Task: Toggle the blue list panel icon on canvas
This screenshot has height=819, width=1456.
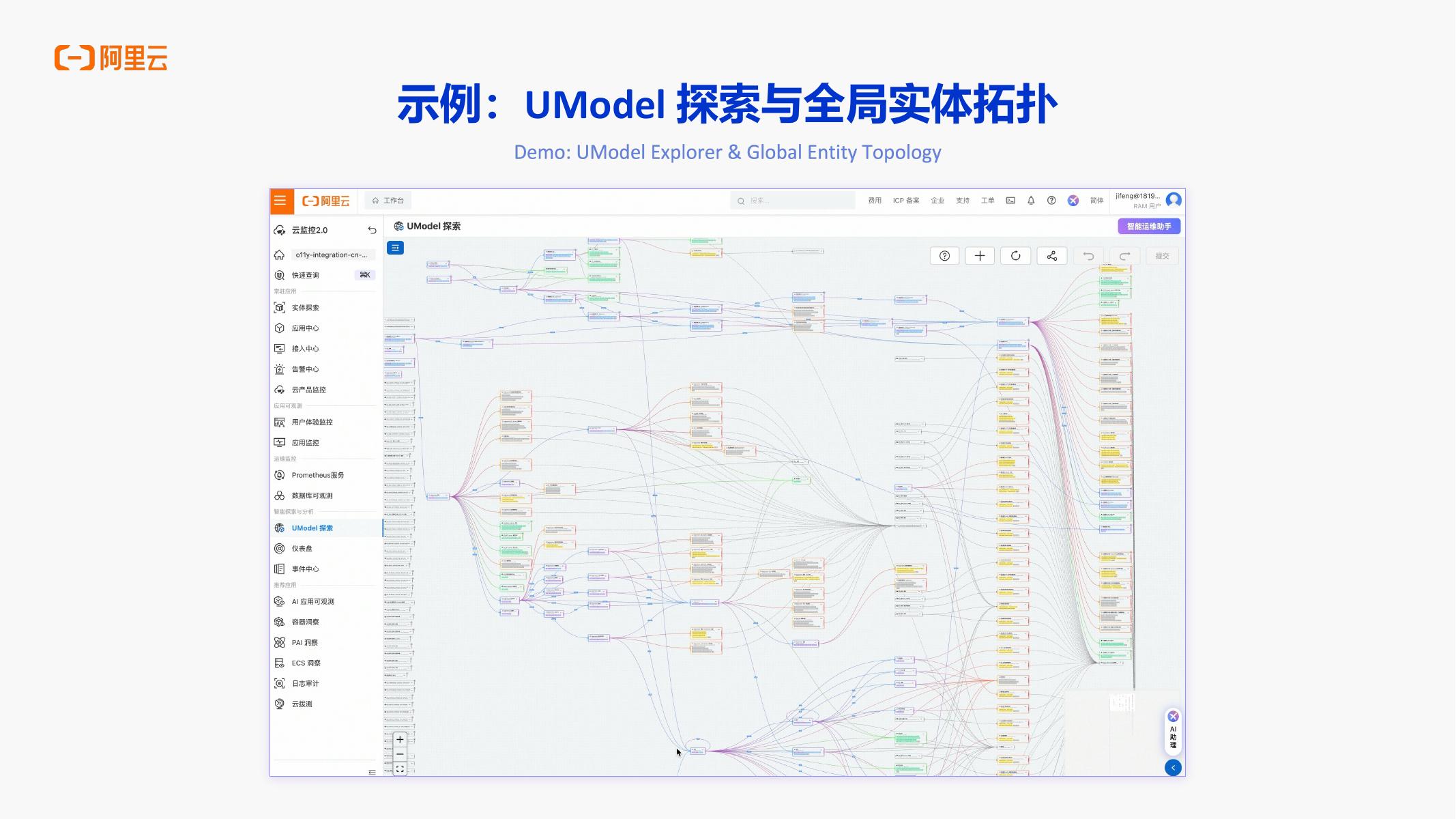Action: [x=395, y=248]
